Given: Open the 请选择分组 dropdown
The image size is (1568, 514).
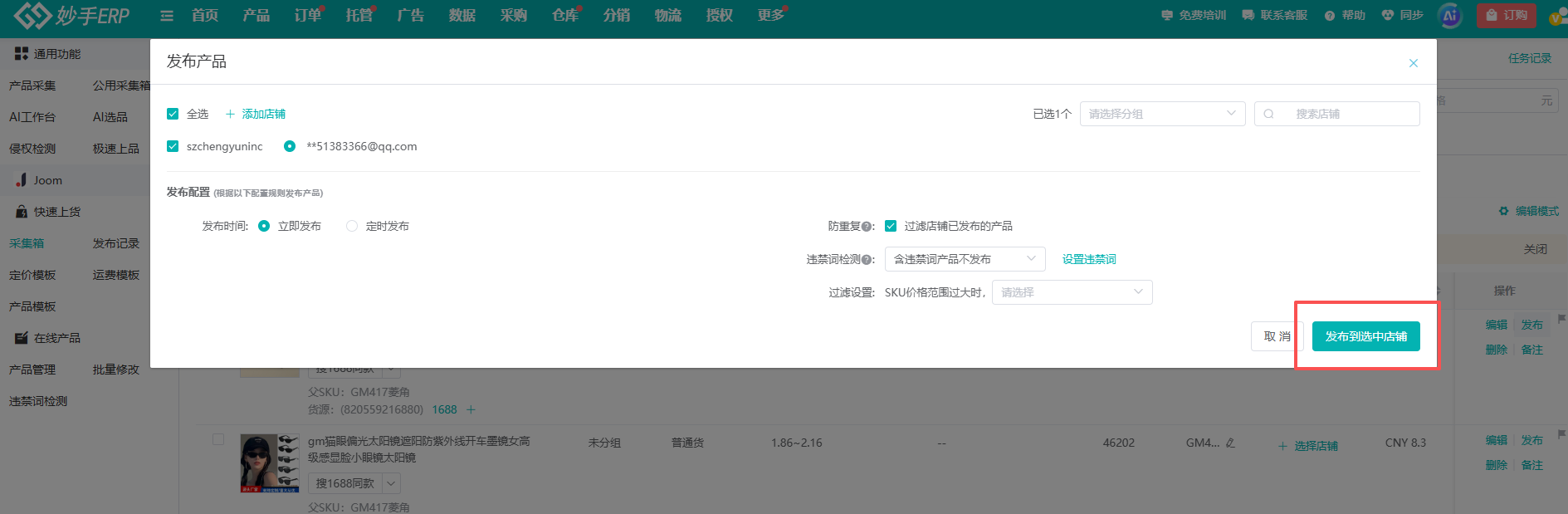Looking at the screenshot, I should pyautogui.click(x=1162, y=114).
